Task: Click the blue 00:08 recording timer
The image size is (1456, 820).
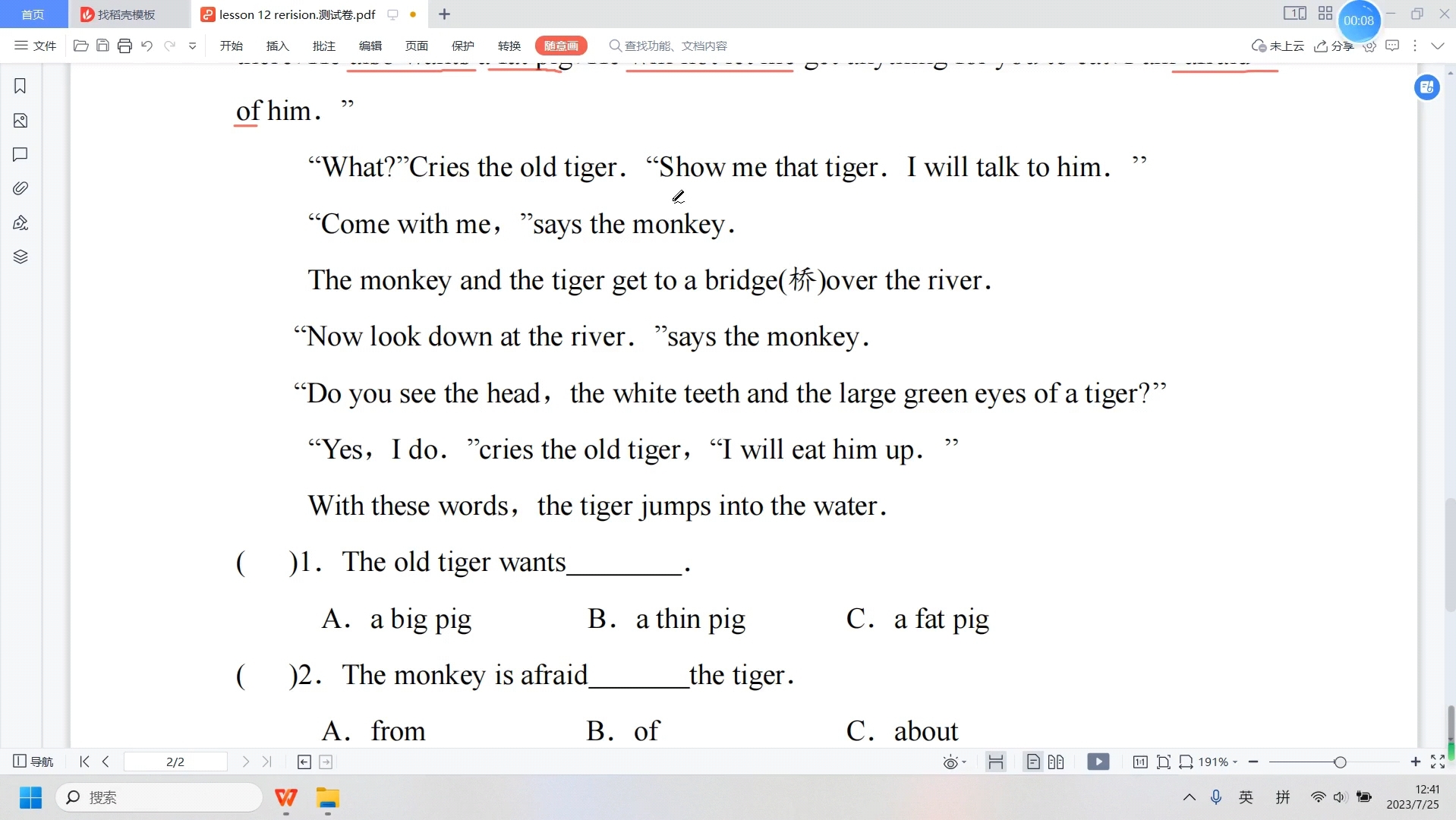Action: [1359, 20]
